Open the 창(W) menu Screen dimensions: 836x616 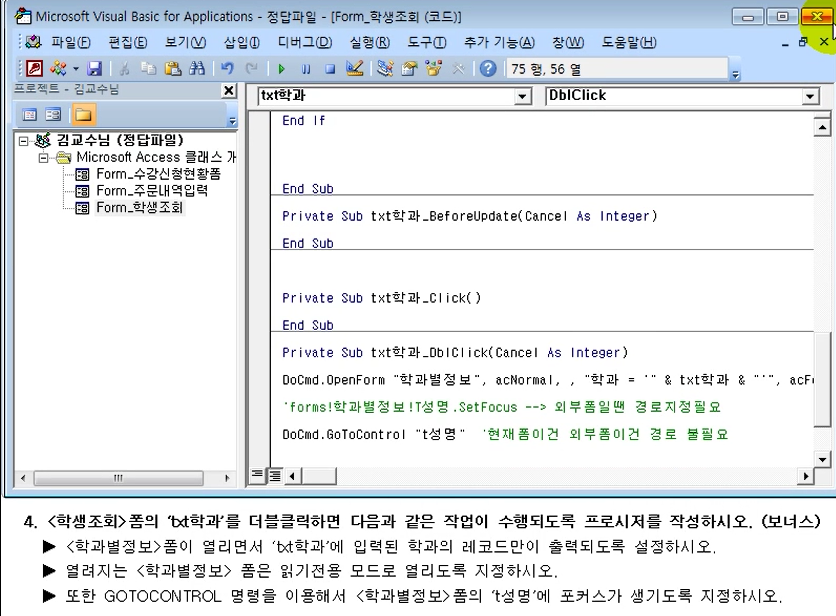(568, 42)
